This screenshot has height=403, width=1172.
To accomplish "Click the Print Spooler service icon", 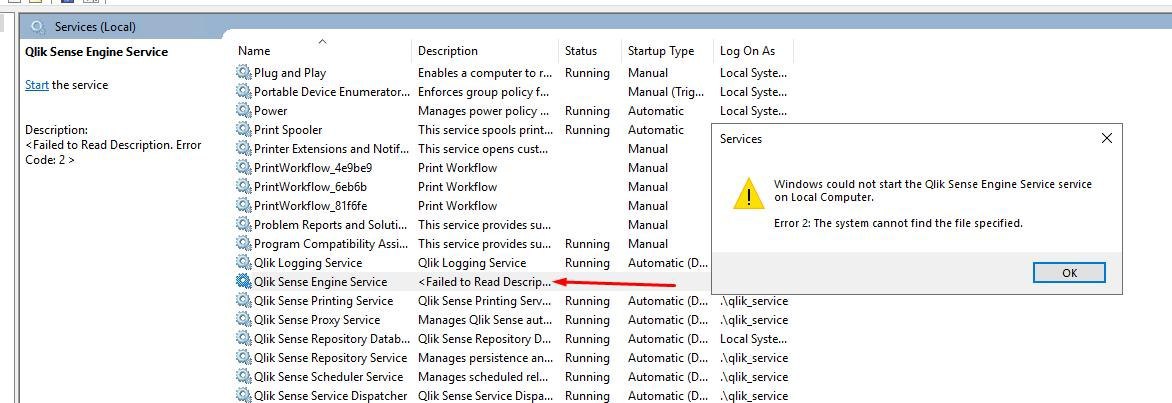I will click(244, 129).
